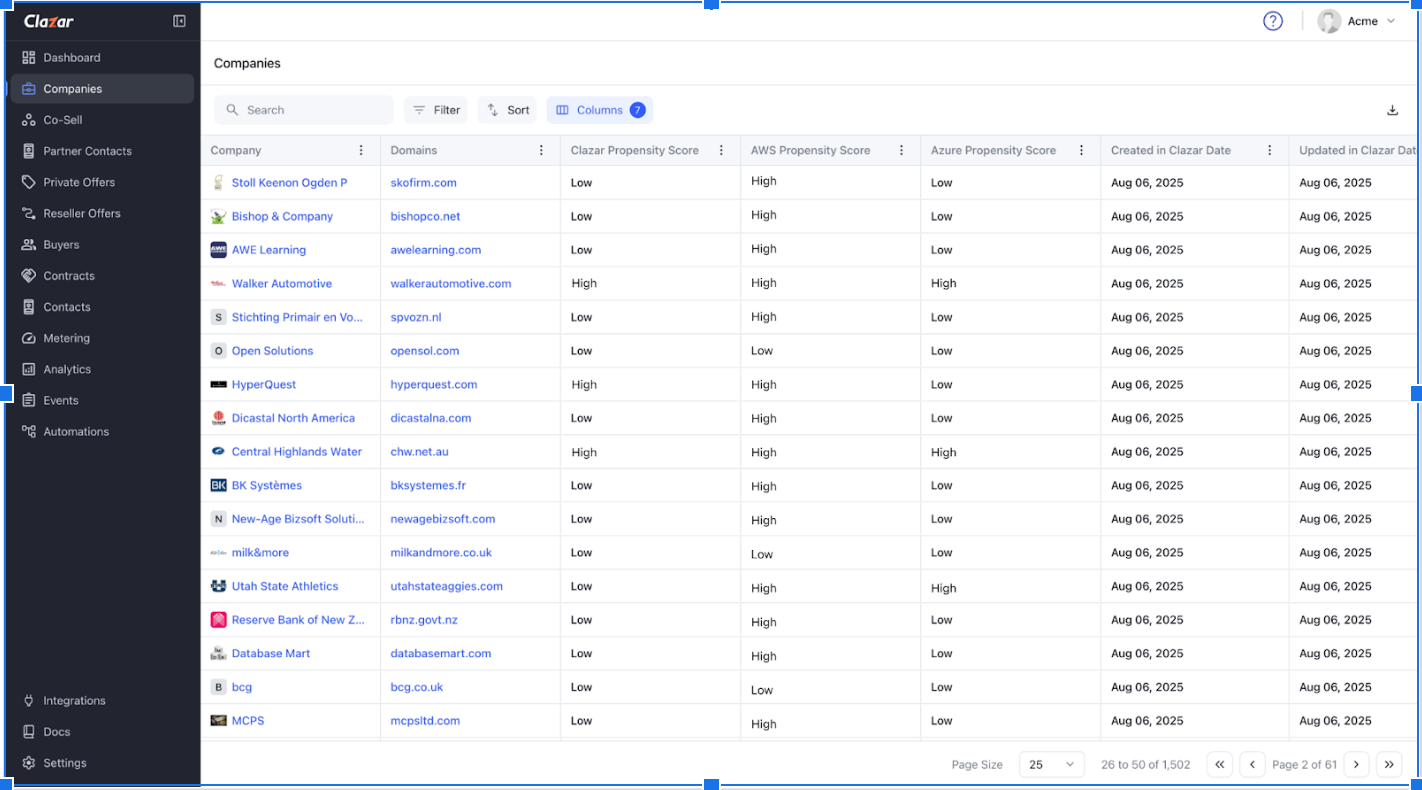This screenshot has height=790, width=1422.
Task: Click the AWE Learning company logo
Action: [218, 250]
